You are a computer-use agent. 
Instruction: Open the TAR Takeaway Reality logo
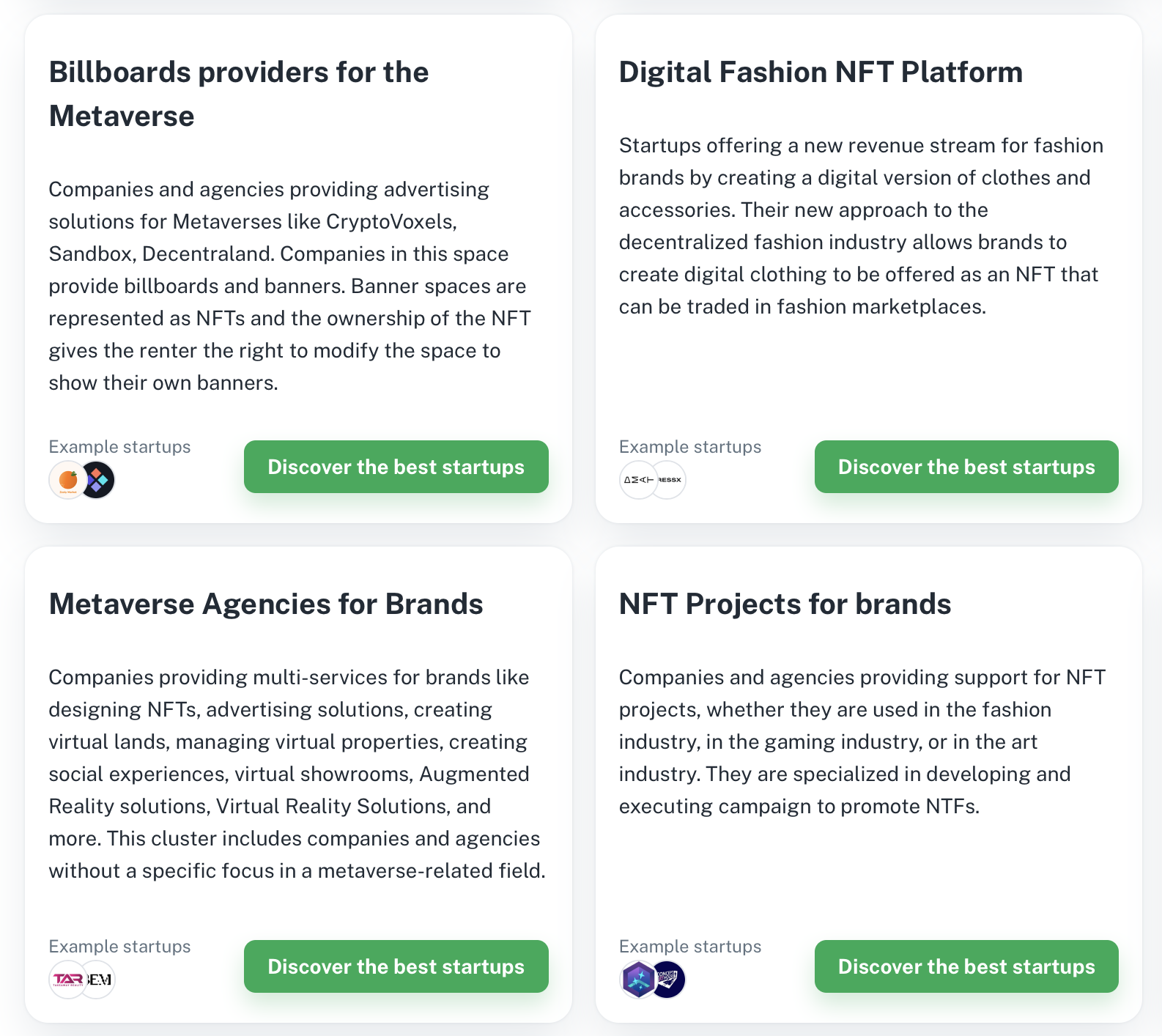click(67, 980)
